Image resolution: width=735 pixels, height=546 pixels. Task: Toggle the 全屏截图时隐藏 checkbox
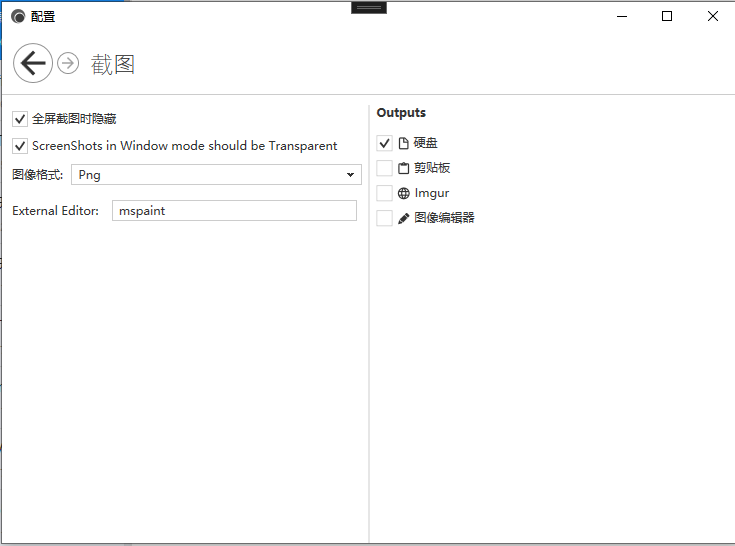(20, 119)
